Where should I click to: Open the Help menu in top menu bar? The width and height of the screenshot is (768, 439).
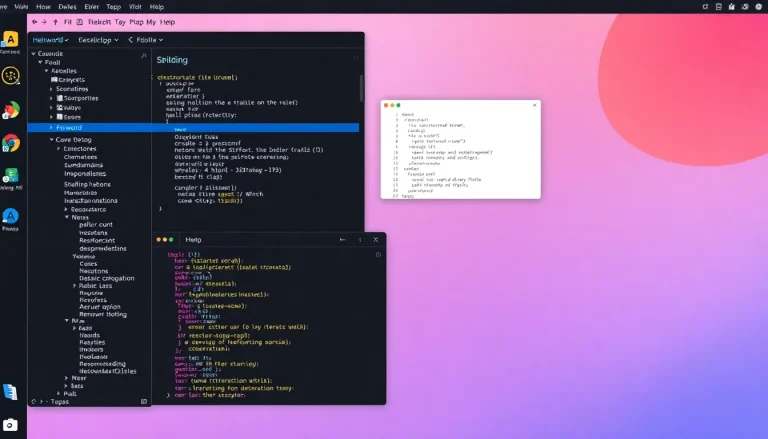[x=157, y=7]
